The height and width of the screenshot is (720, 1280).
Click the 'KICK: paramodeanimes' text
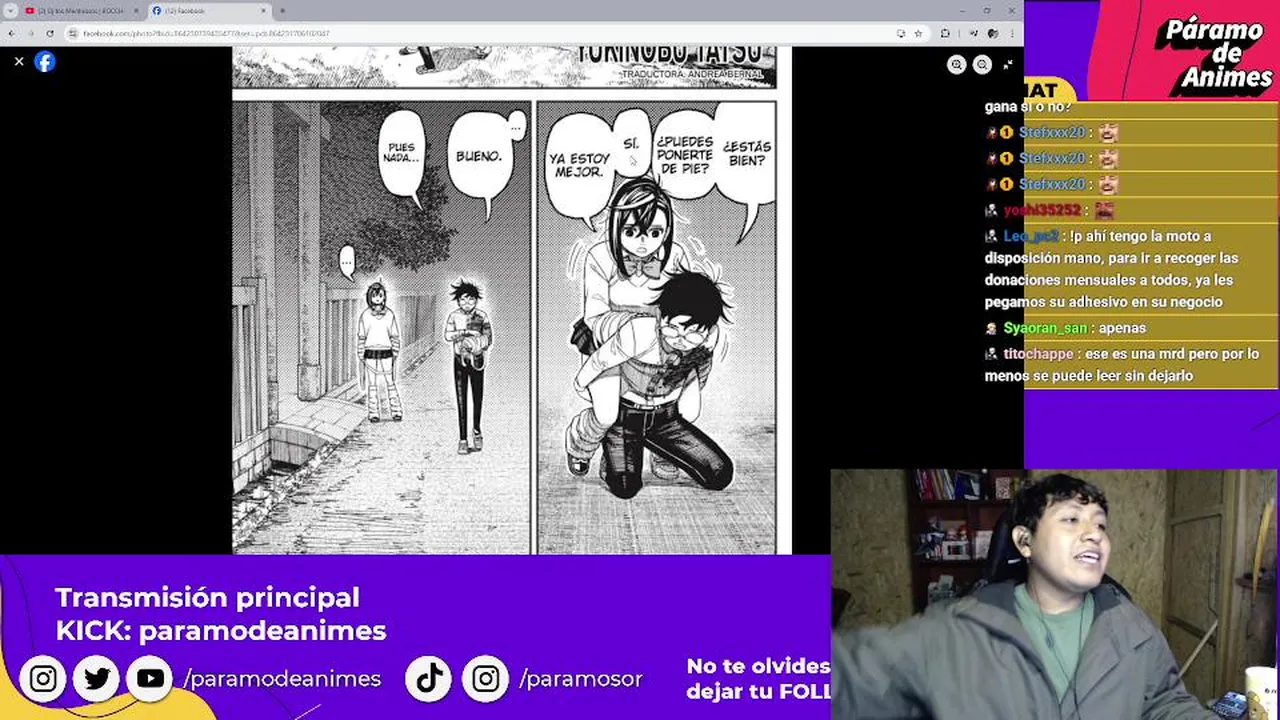(221, 631)
